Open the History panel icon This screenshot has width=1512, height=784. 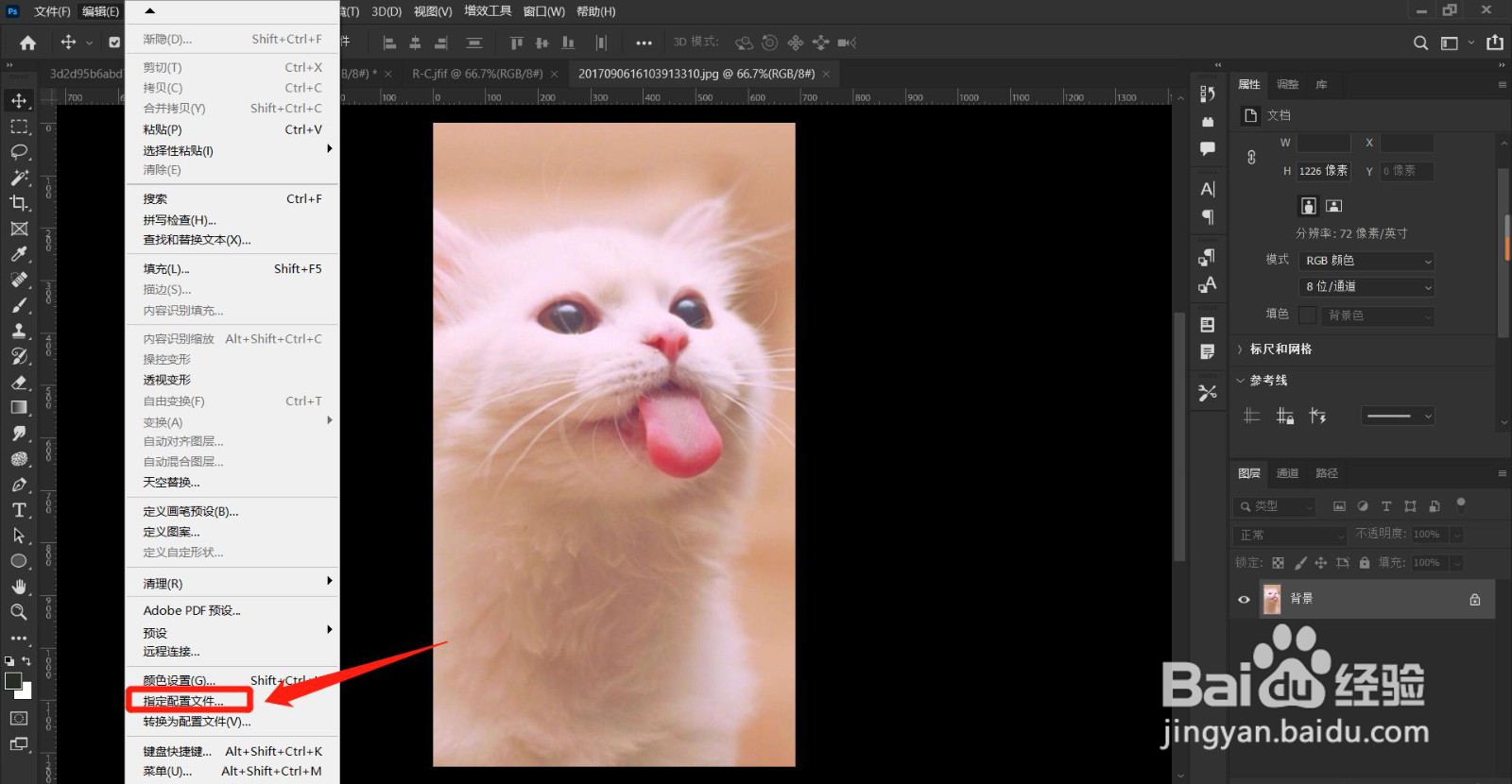[1208, 94]
